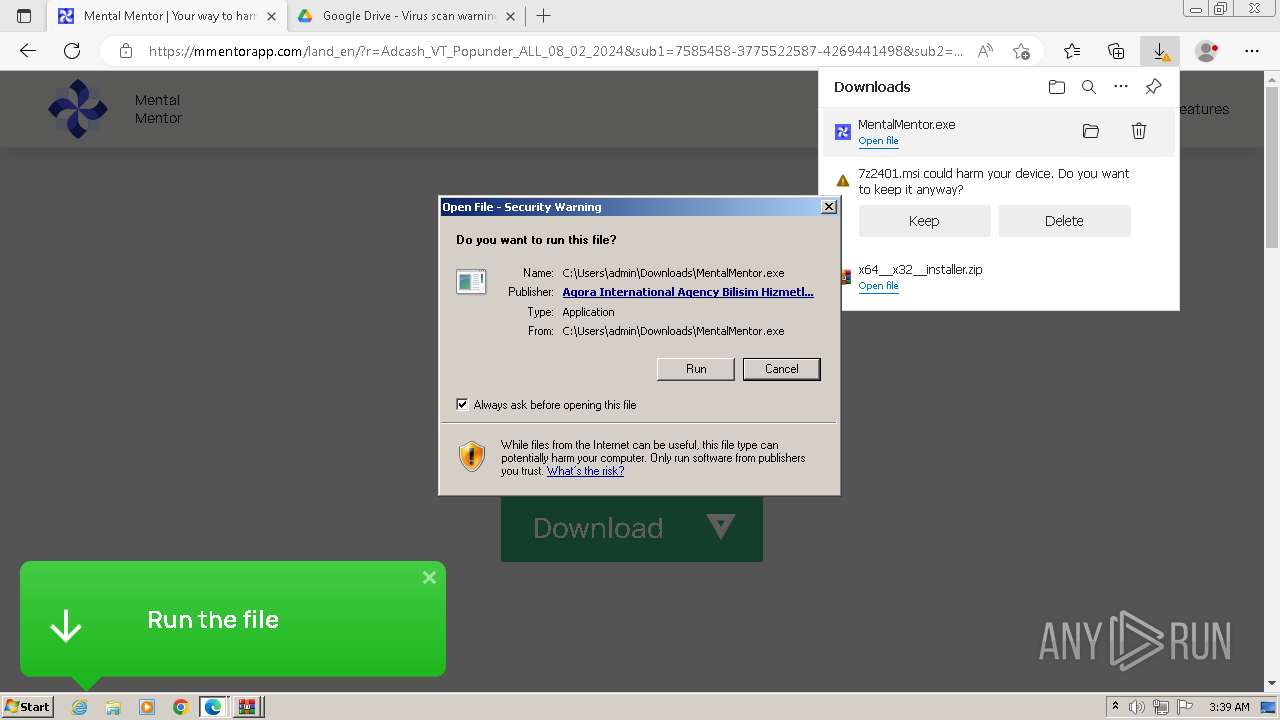This screenshot has width=1280, height=720.
Task: Open More options in Downloads panel
Action: pos(1121,87)
